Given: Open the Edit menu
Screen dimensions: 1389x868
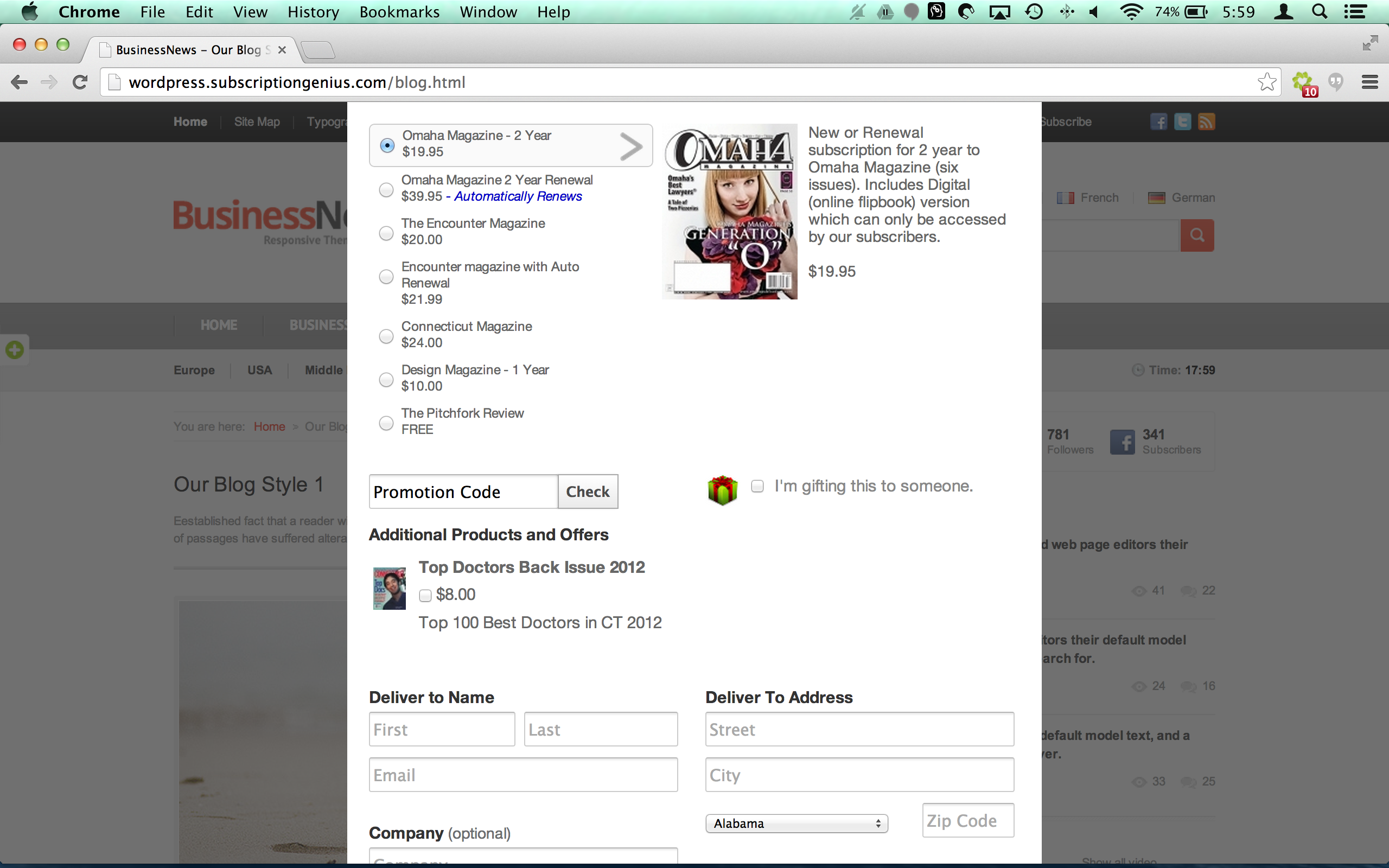Looking at the screenshot, I should tap(199, 11).
